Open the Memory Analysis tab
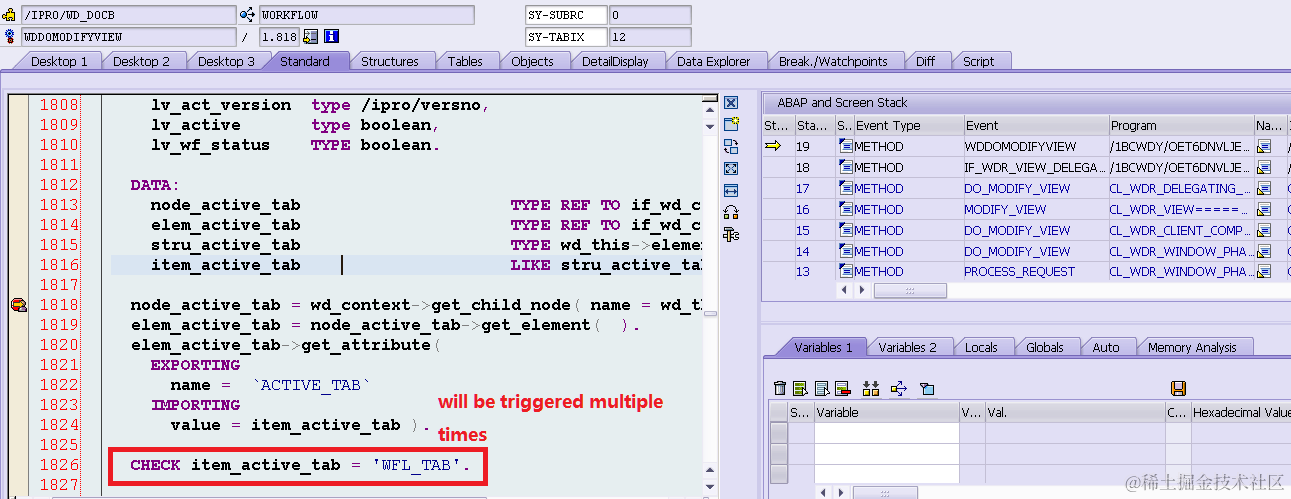Viewport: 1291px width, 499px height. [1192, 347]
